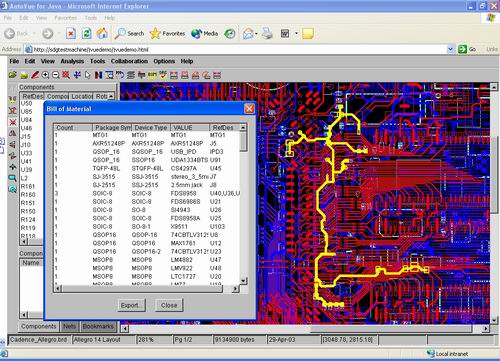Click the teal zoom-box magnifier sidebar icon

pos(13,178)
